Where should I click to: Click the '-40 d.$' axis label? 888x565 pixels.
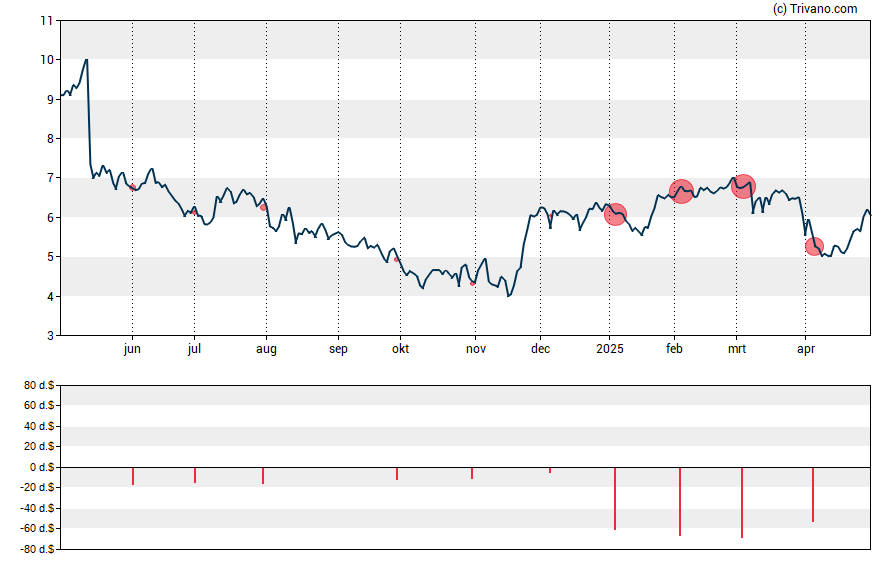point(37,508)
